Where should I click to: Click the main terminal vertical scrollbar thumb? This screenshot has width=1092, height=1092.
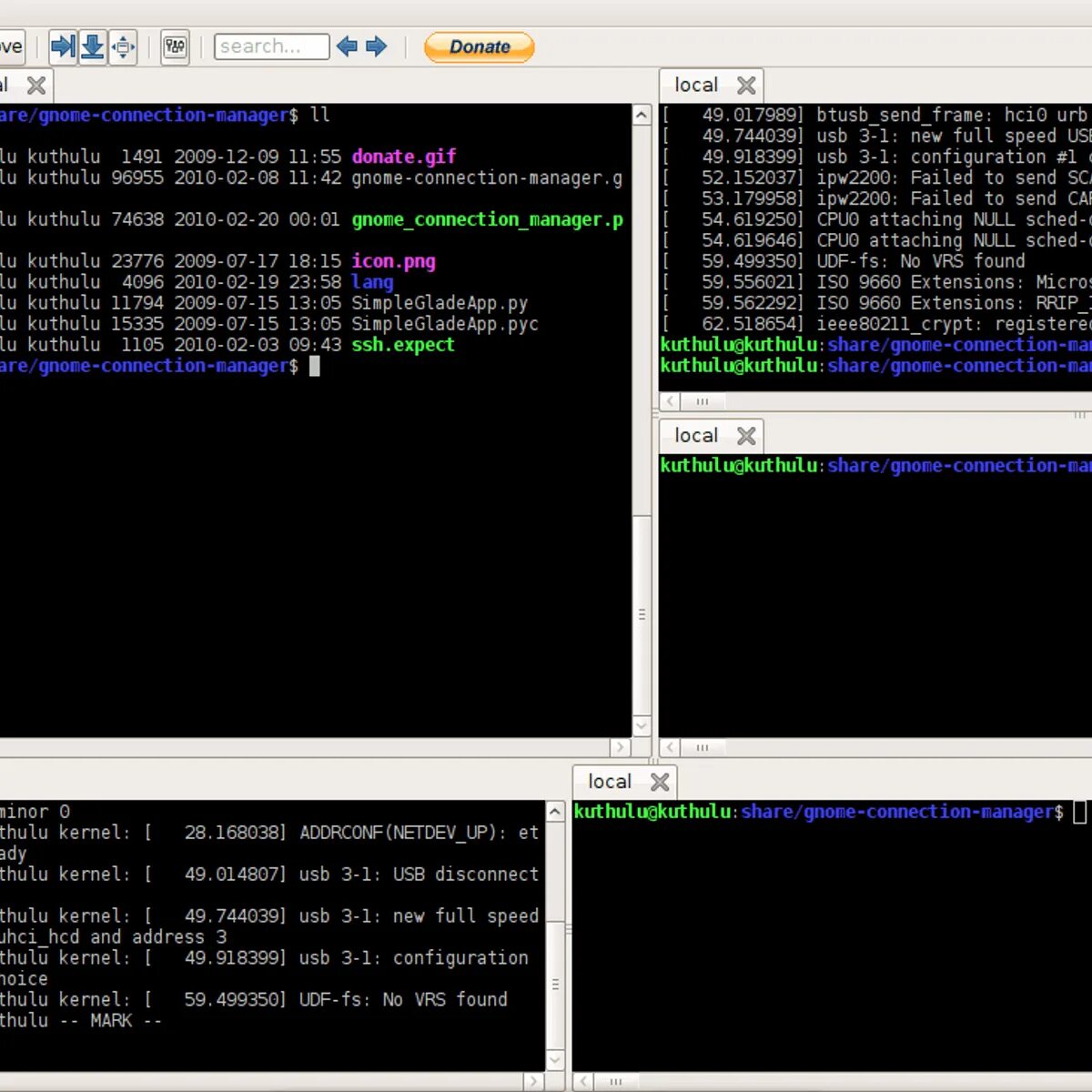point(642,614)
